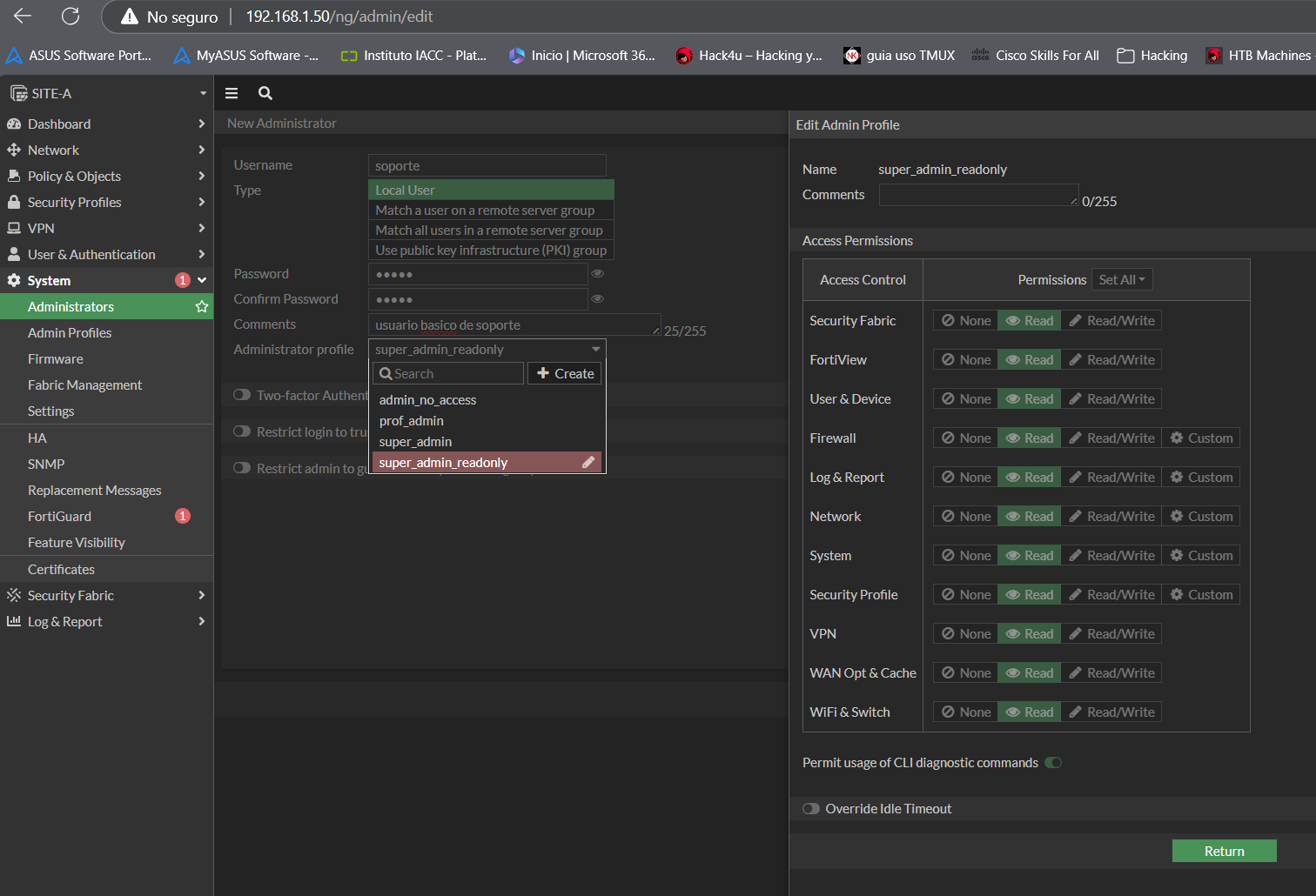Toggle Permit usage of CLI diagnostic commands
The width and height of the screenshot is (1316, 896).
click(x=1053, y=763)
